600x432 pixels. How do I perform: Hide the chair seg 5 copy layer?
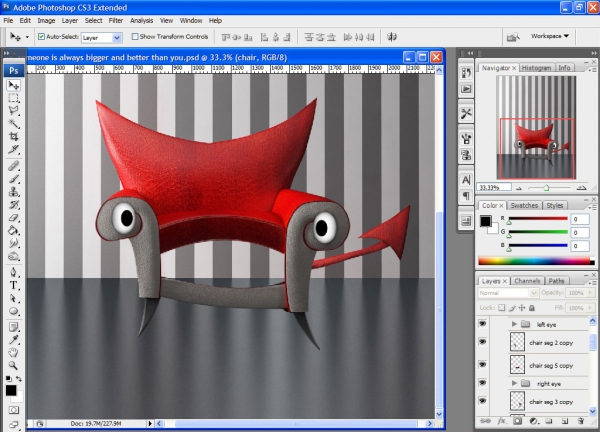(483, 364)
